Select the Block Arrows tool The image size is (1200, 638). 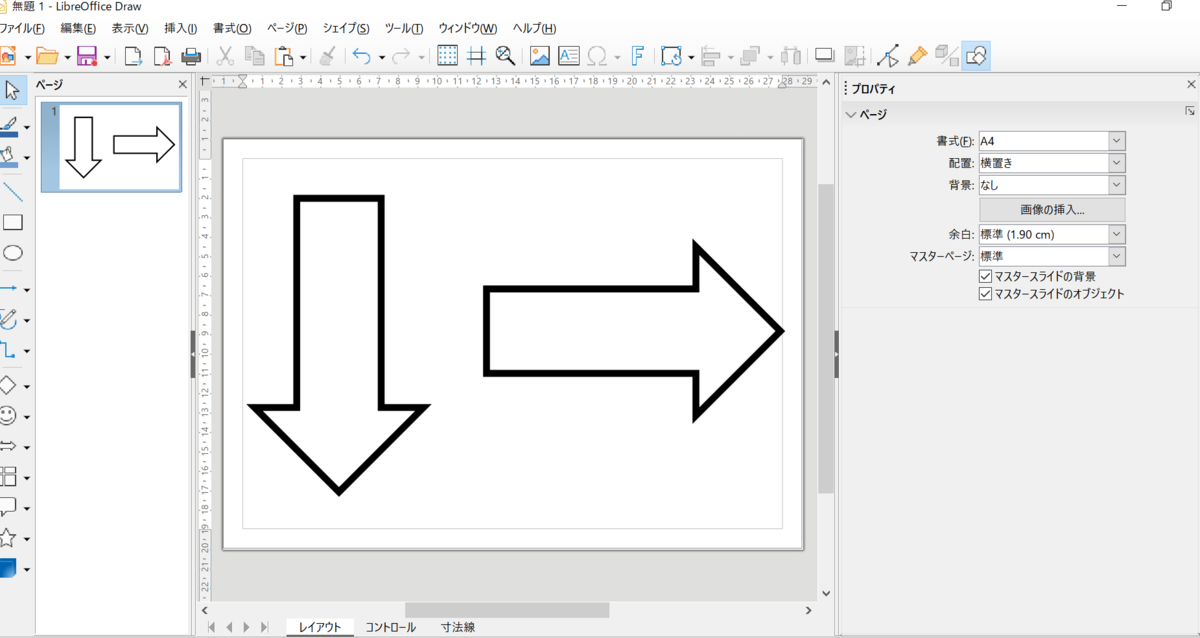point(8,446)
